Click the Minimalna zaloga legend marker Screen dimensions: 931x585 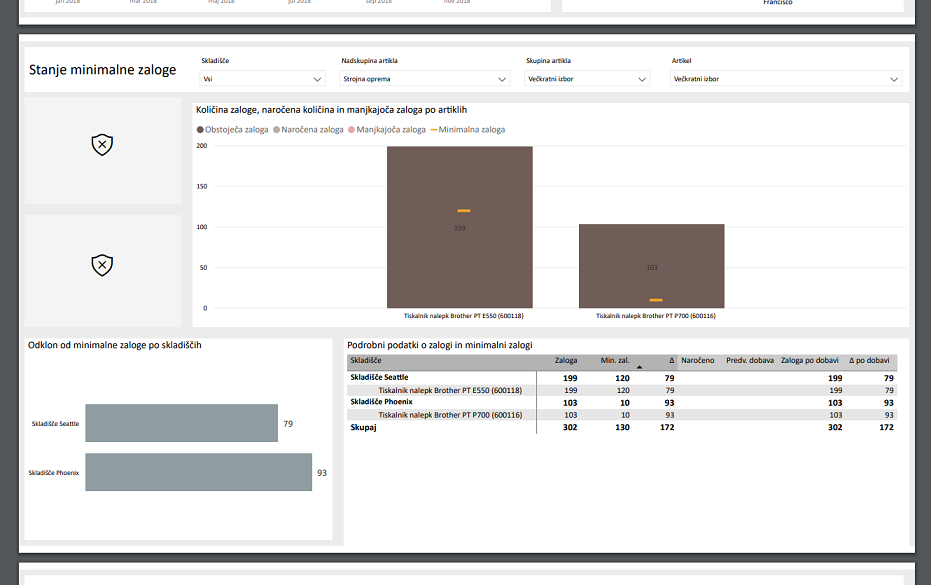pyautogui.click(x=434, y=129)
